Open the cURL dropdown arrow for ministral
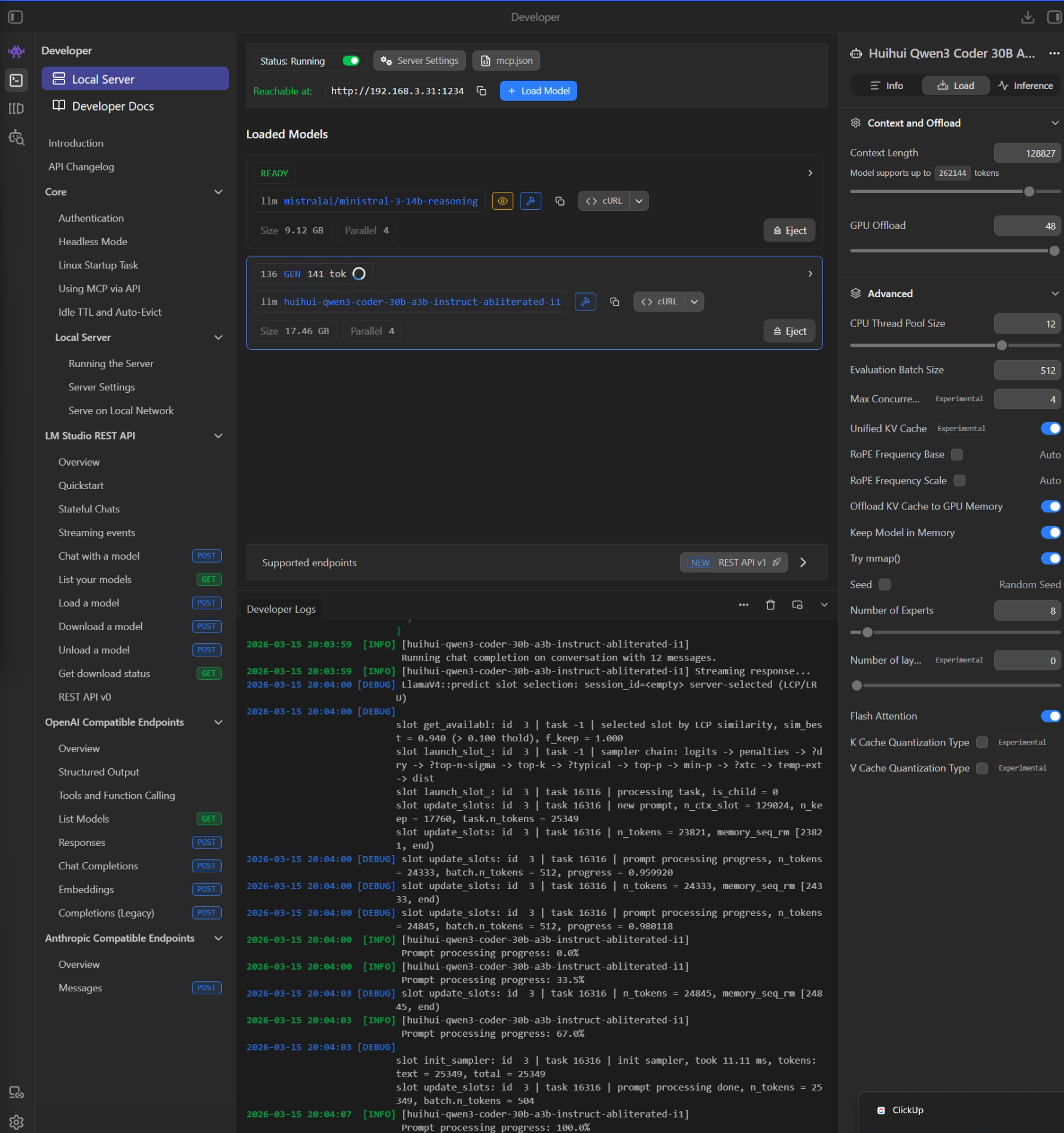The height and width of the screenshot is (1133, 1064). pos(639,201)
